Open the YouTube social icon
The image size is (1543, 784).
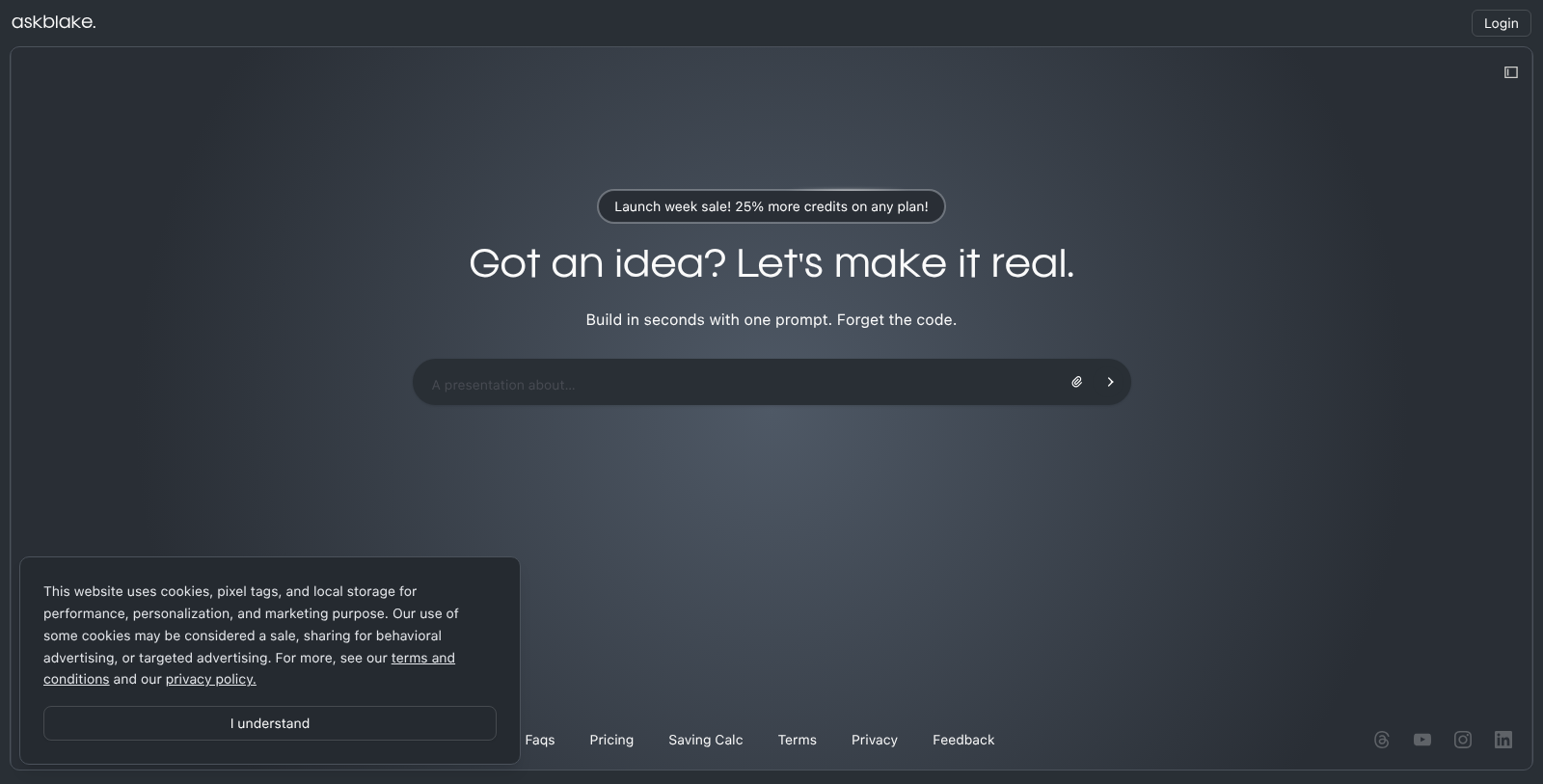coord(1422,740)
